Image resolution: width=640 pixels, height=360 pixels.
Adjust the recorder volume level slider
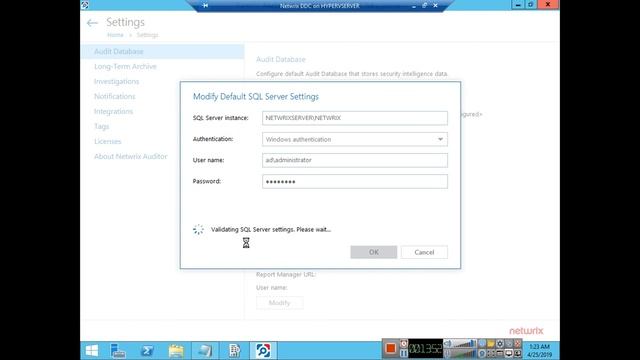coord(465,344)
